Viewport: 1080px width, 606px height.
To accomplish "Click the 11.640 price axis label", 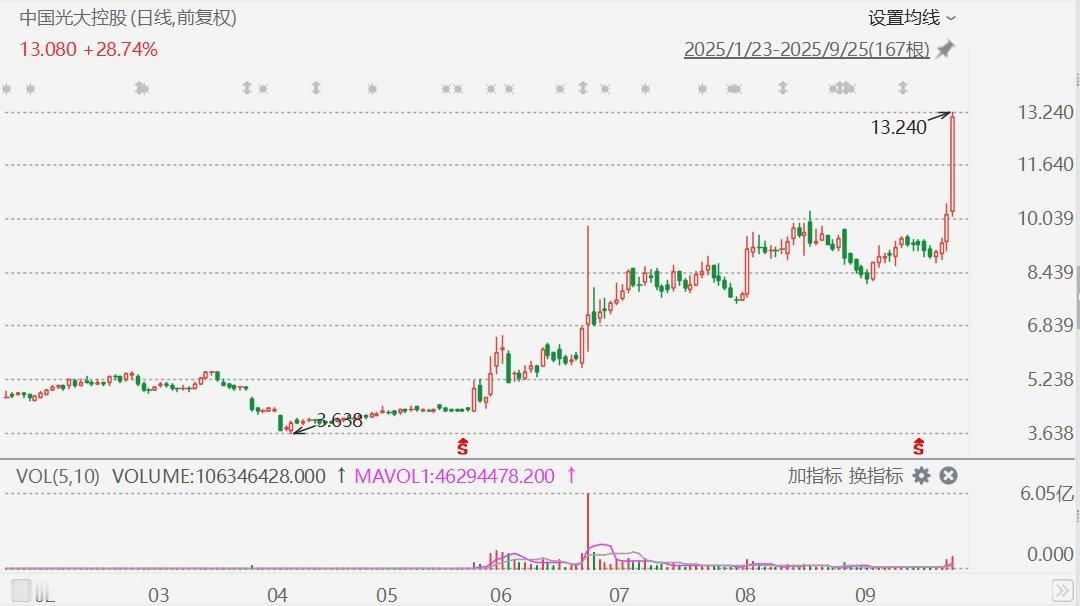I will (1046, 165).
